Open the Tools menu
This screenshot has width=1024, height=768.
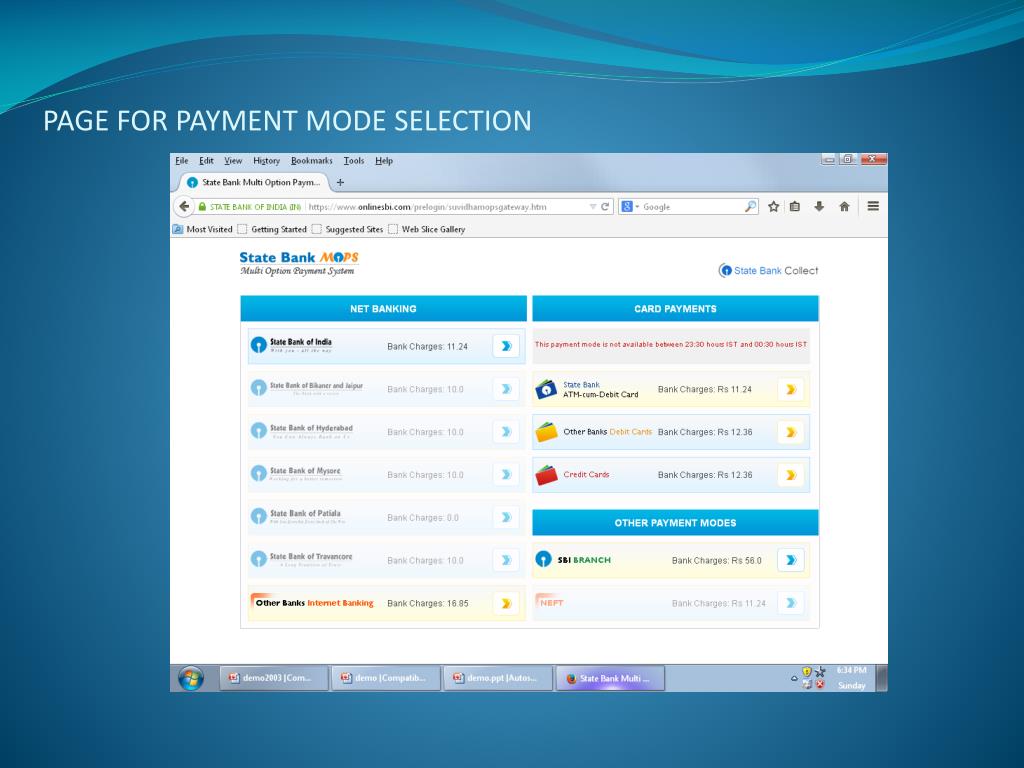354,161
